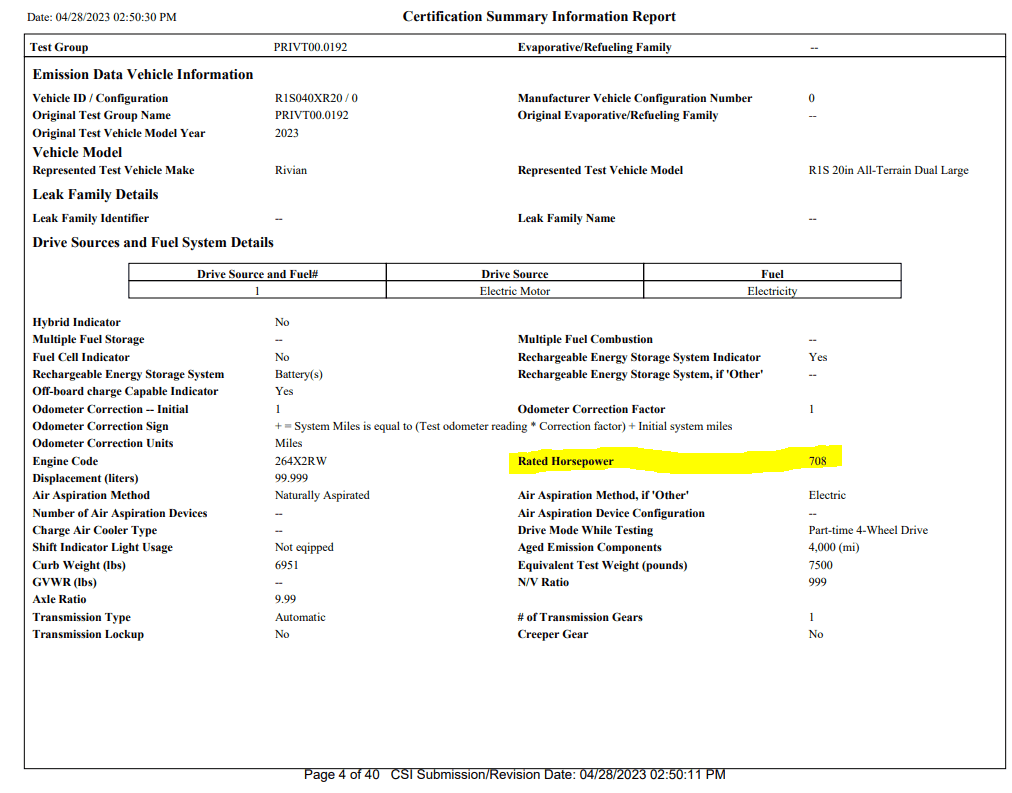Click the odometer correction sign formula text

coord(503,426)
